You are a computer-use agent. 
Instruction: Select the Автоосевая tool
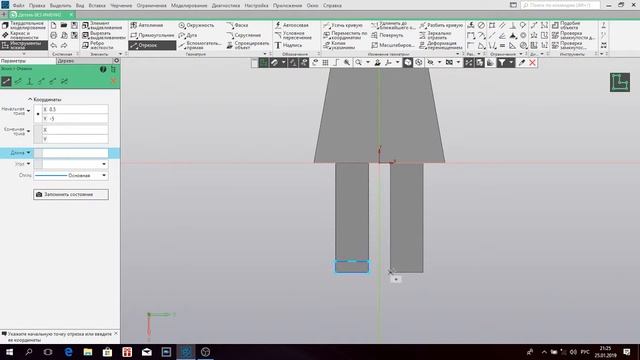click(291, 25)
